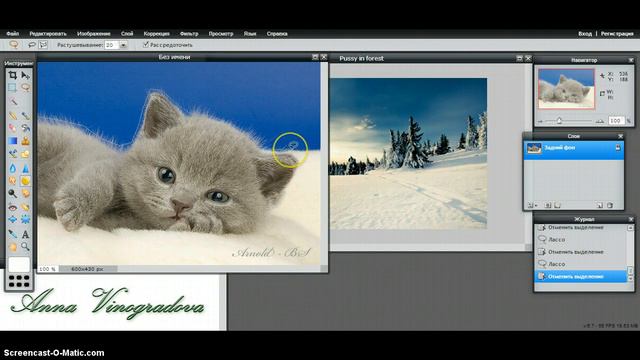Select the Bloat tool

pyautogui.click(x=13, y=220)
